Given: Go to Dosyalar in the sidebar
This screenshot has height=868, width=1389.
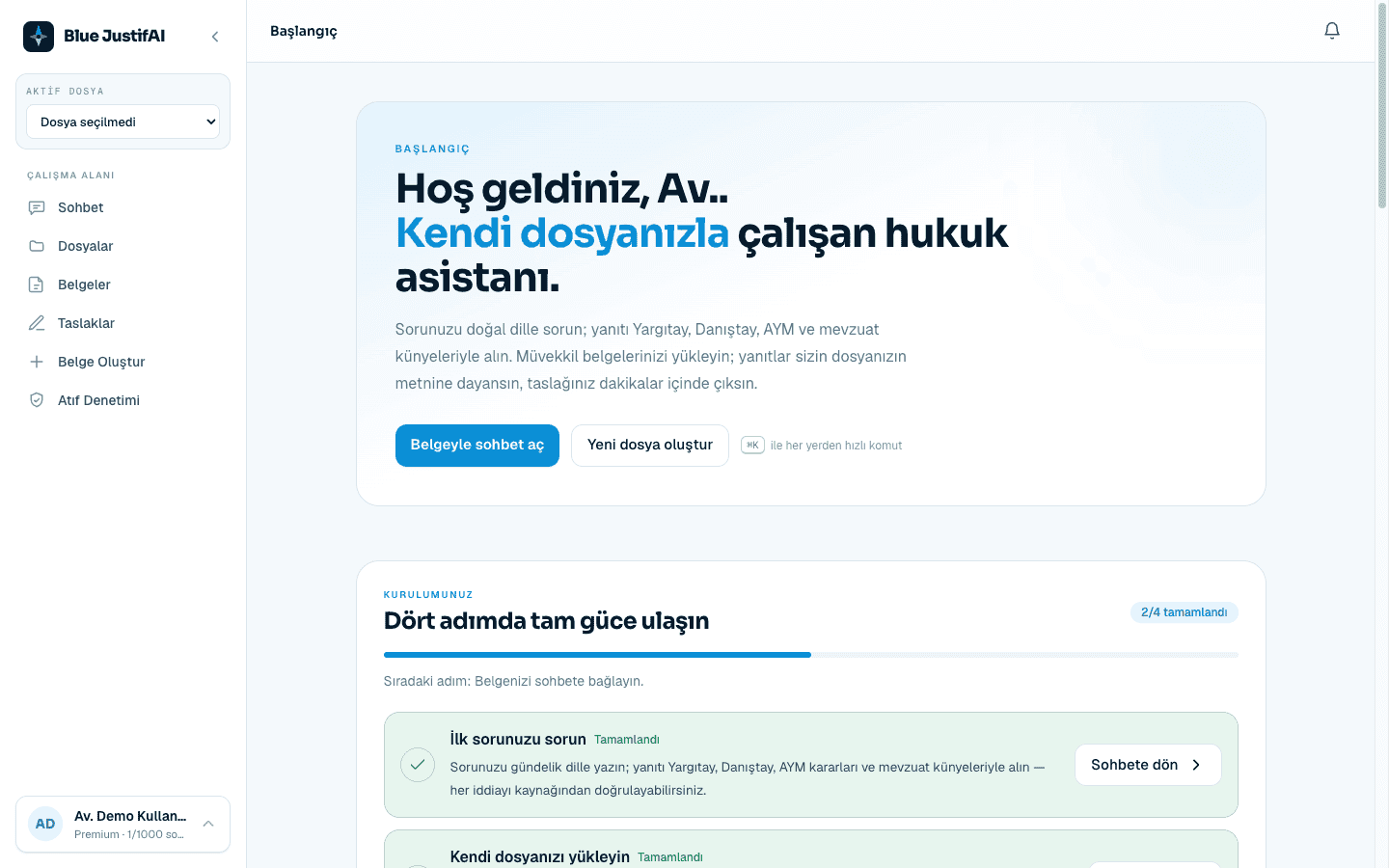Looking at the screenshot, I should click(x=123, y=246).
